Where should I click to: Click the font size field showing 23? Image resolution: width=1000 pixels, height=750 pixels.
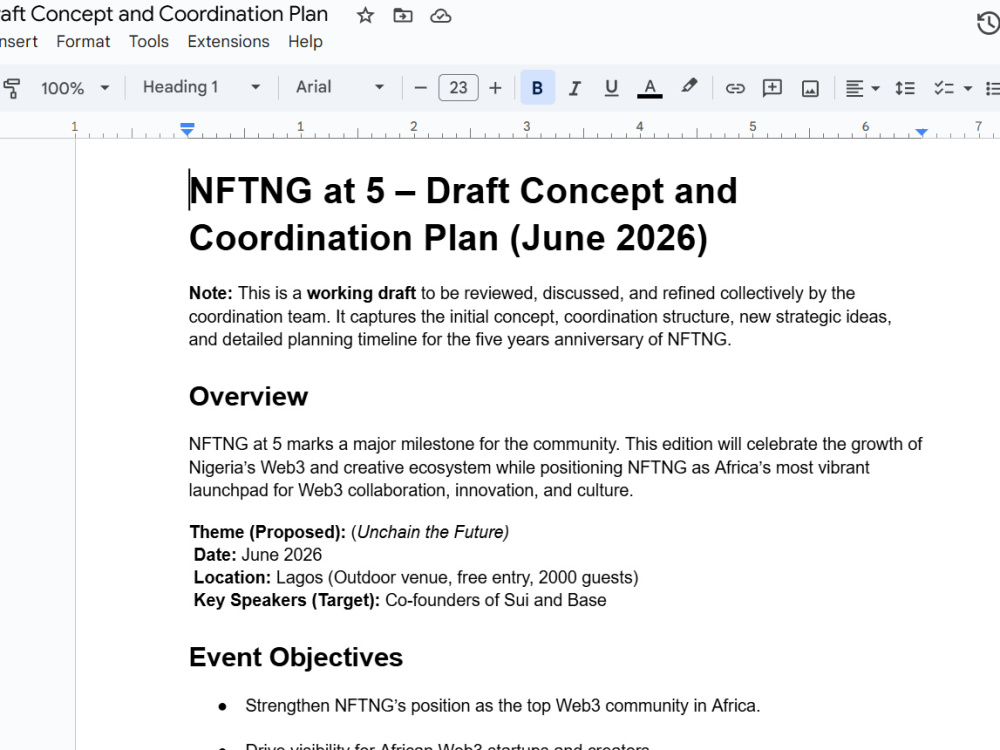[459, 88]
